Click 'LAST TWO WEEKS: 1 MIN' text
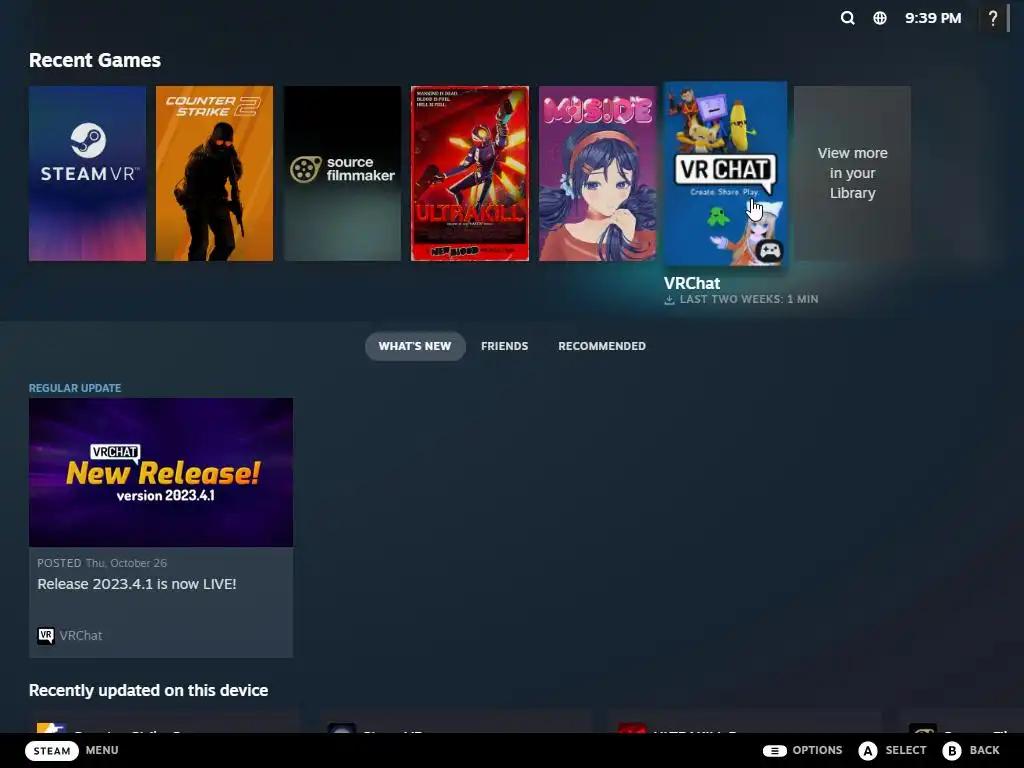Screen dimensions: 1024x768 [x=749, y=299]
